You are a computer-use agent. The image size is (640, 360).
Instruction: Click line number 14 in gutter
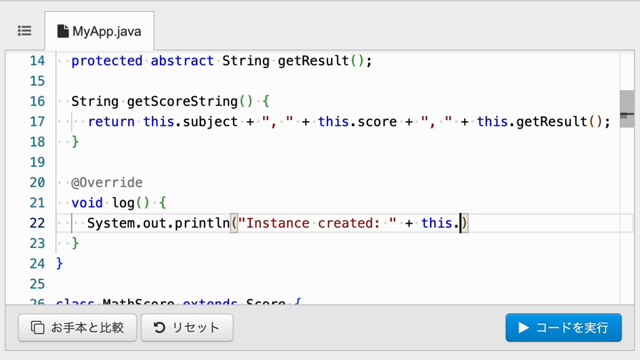pyautogui.click(x=37, y=61)
